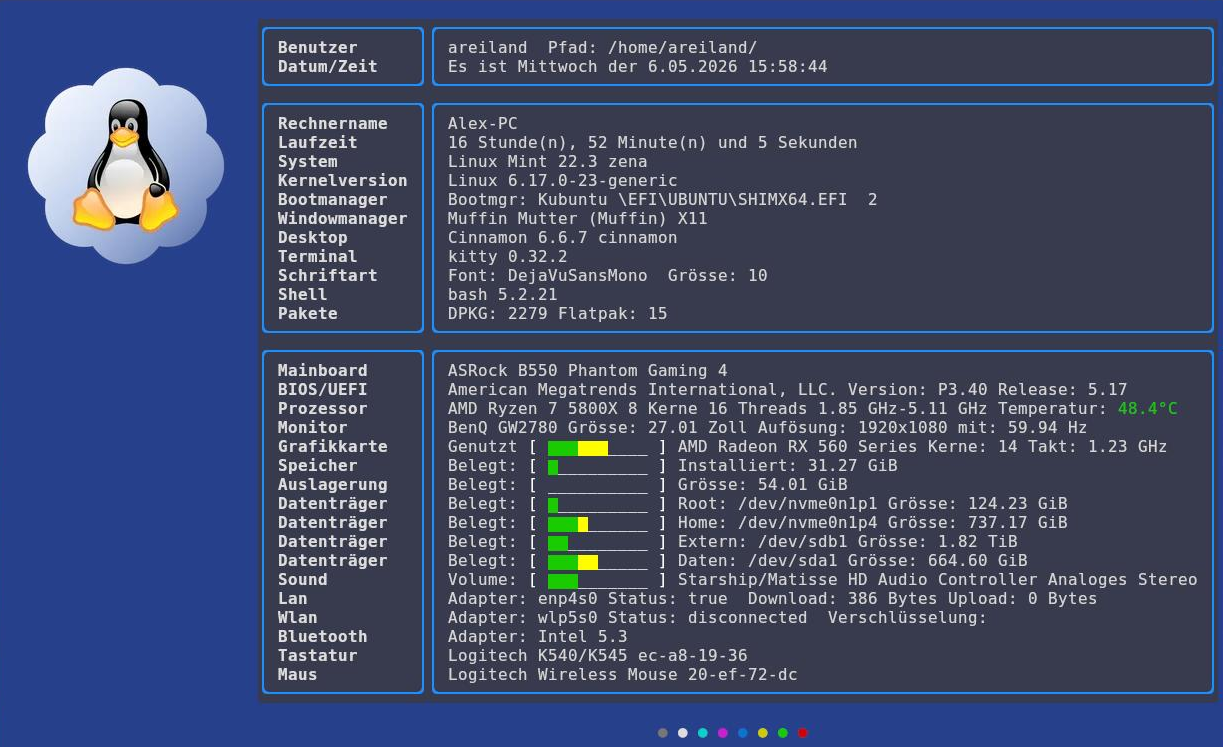Screen dimensions: 1223x747
Task: Click the kernel value Linux 6.17.0-23-generic
Action: click(x=563, y=181)
